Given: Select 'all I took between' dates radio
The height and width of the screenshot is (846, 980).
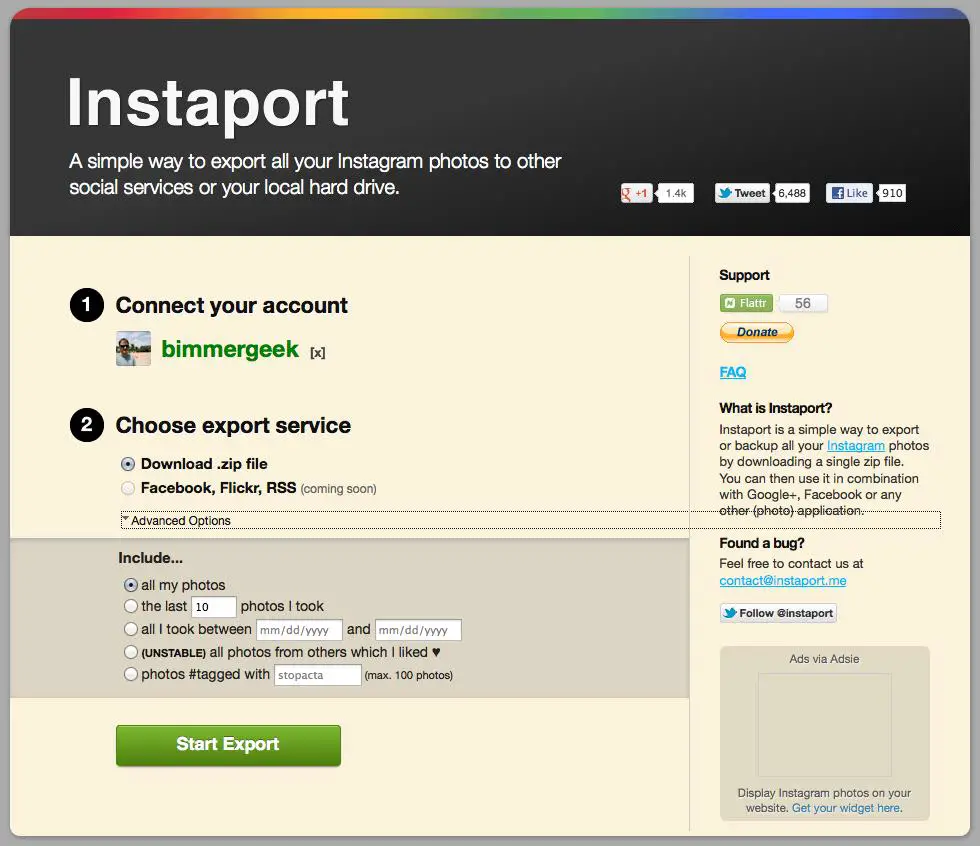Looking at the screenshot, I should (131, 629).
